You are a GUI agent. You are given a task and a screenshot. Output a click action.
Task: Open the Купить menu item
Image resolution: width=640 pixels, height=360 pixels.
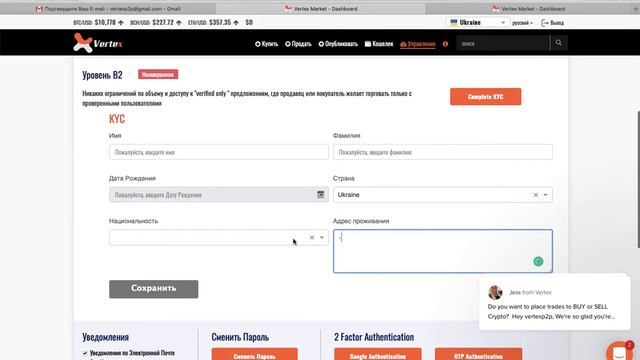pyautogui.click(x=267, y=44)
